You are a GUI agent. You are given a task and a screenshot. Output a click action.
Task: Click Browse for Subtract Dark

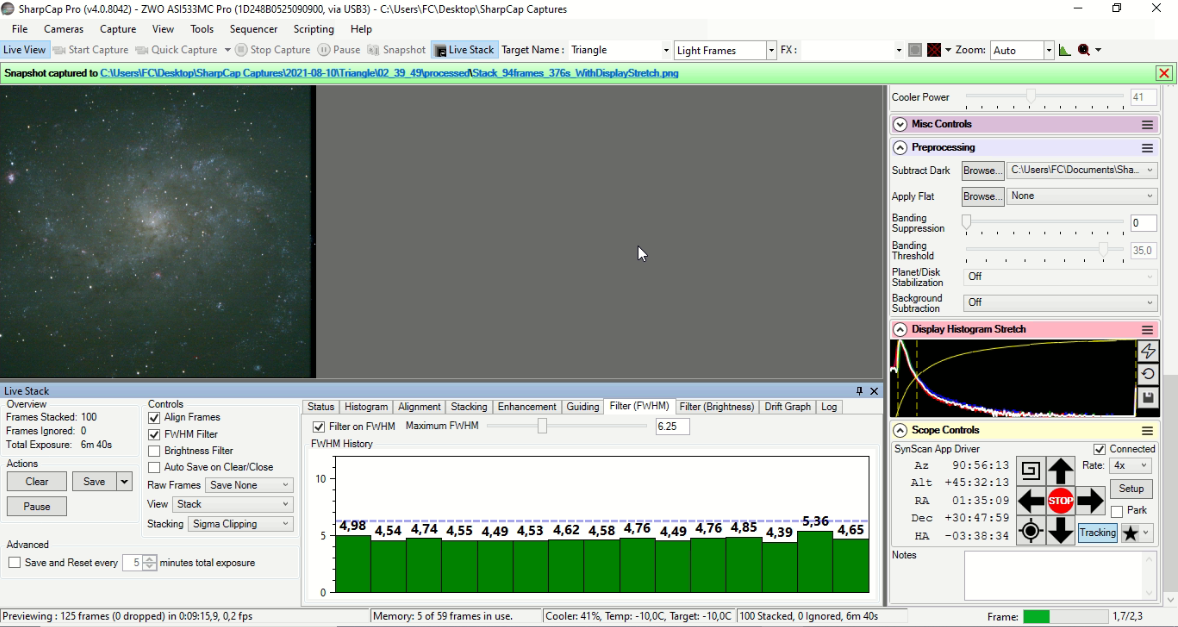(983, 171)
